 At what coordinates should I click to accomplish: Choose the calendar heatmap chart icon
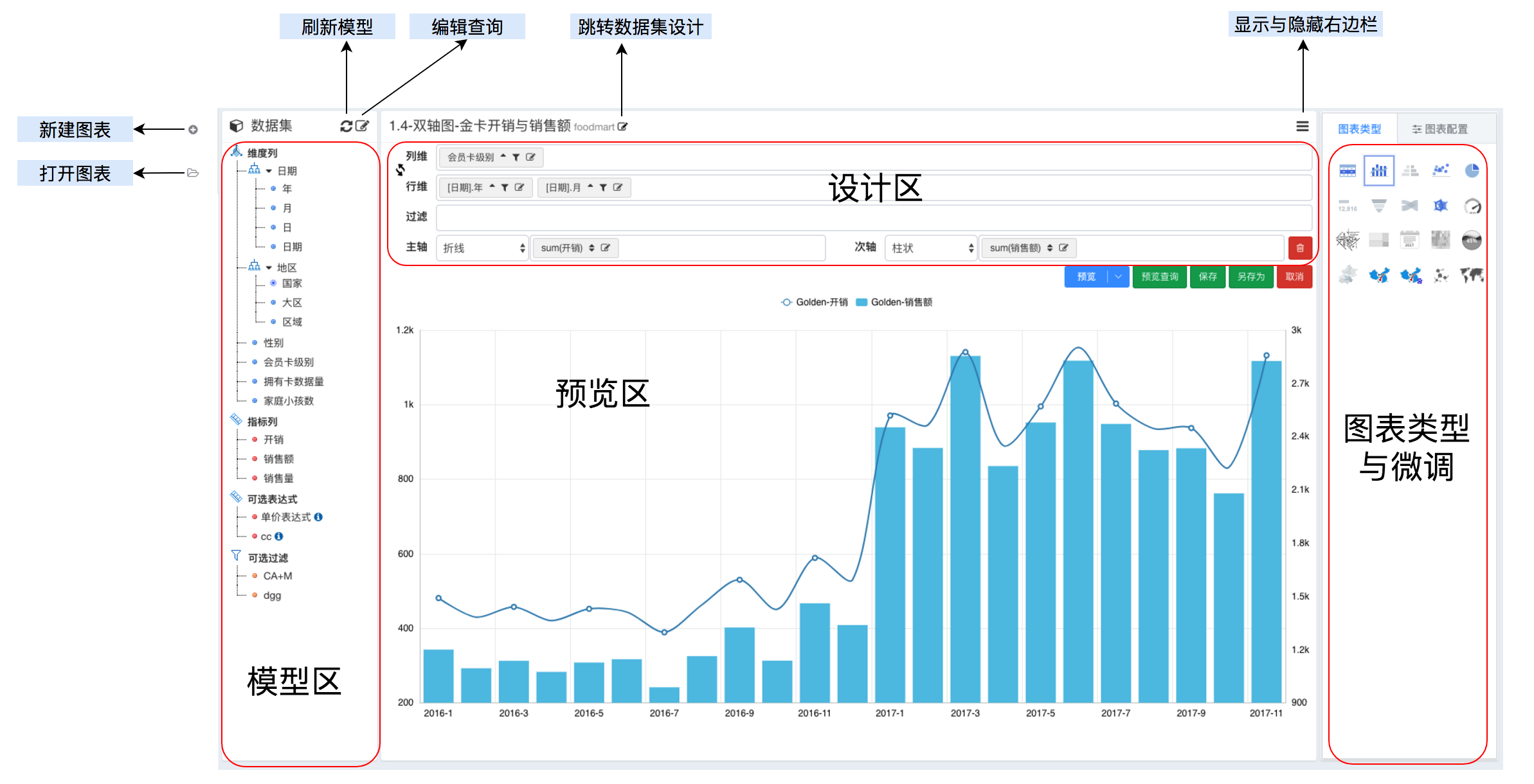pos(1409,240)
